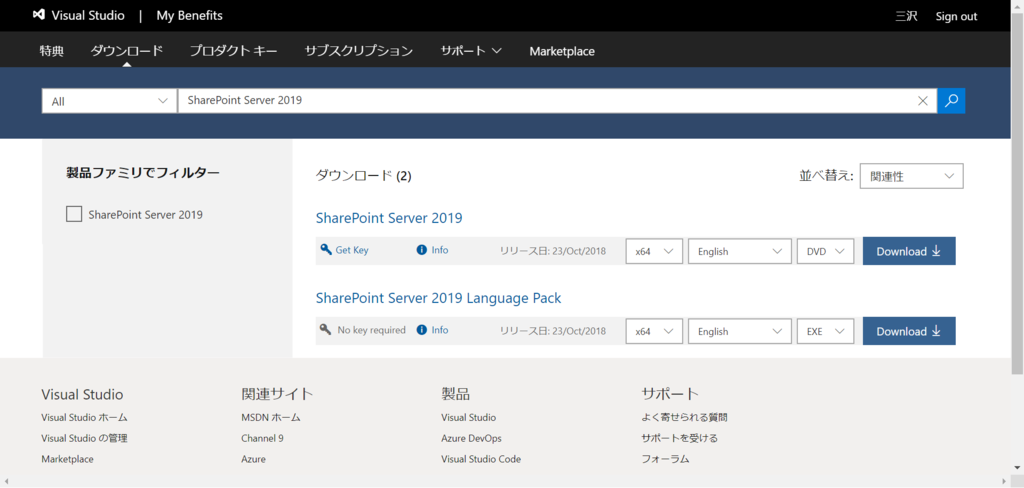Open footer Visual Studio Code link
The image size is (1024, 488).
[x=481, y=459]
